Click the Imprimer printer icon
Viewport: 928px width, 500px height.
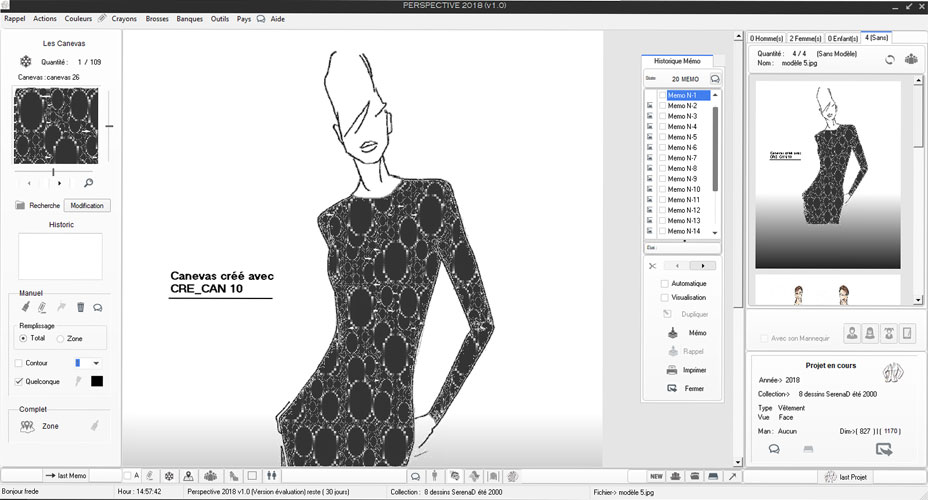[x=672, y=370]
